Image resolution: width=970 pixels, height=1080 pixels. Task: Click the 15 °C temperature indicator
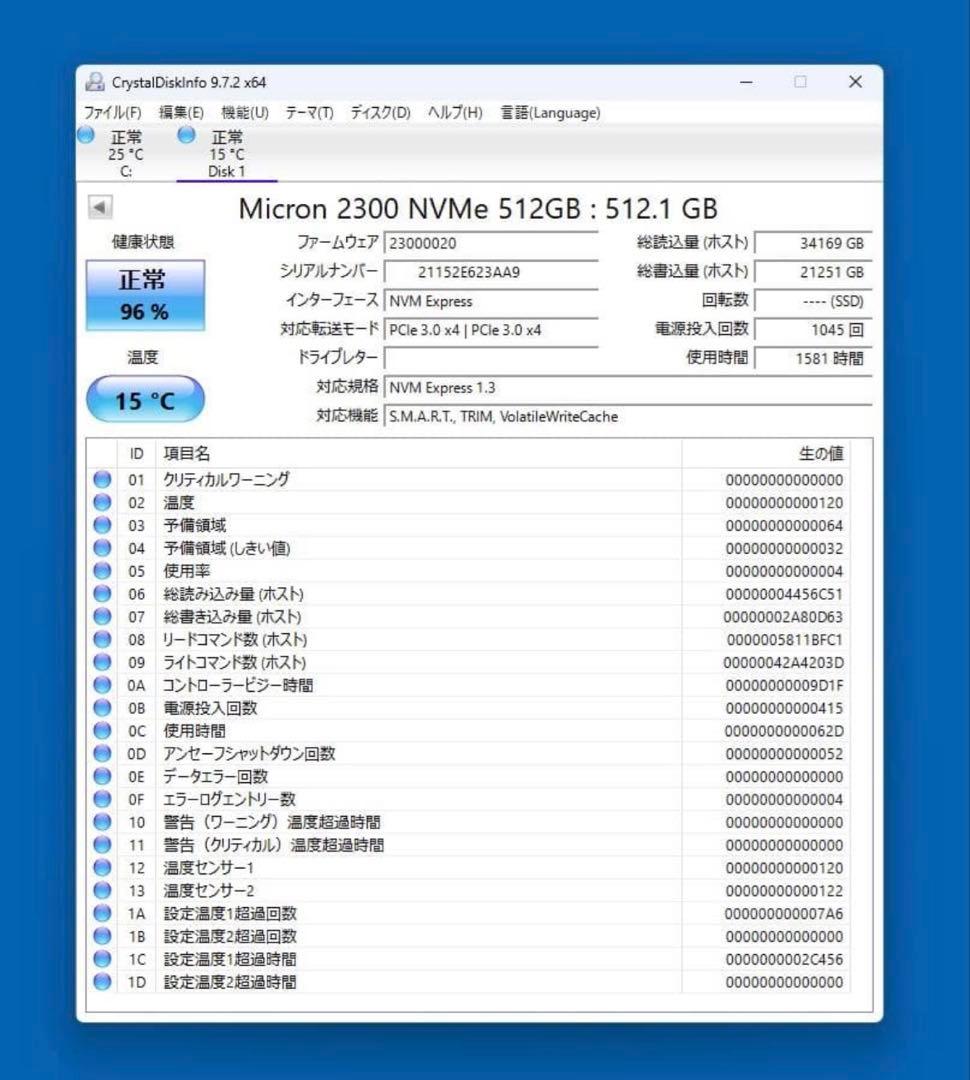(x=145, y=399)
